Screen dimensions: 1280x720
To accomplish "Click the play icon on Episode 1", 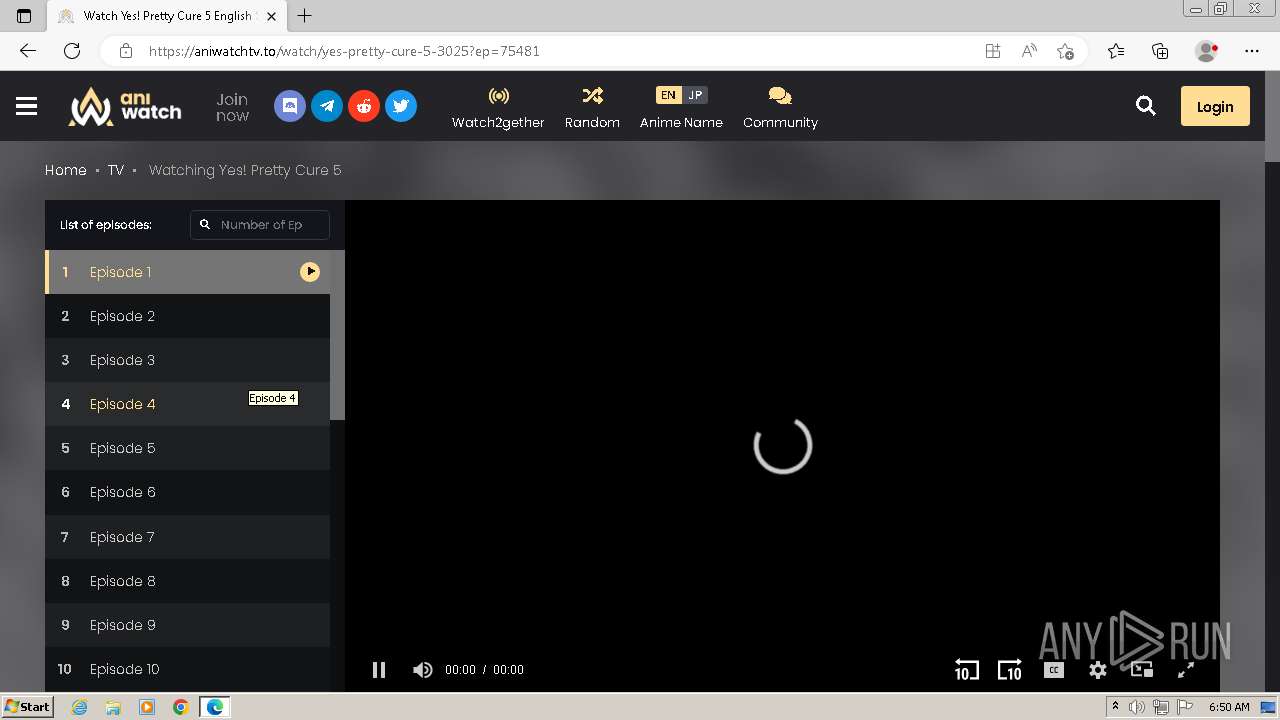I will tap(310, 272).
